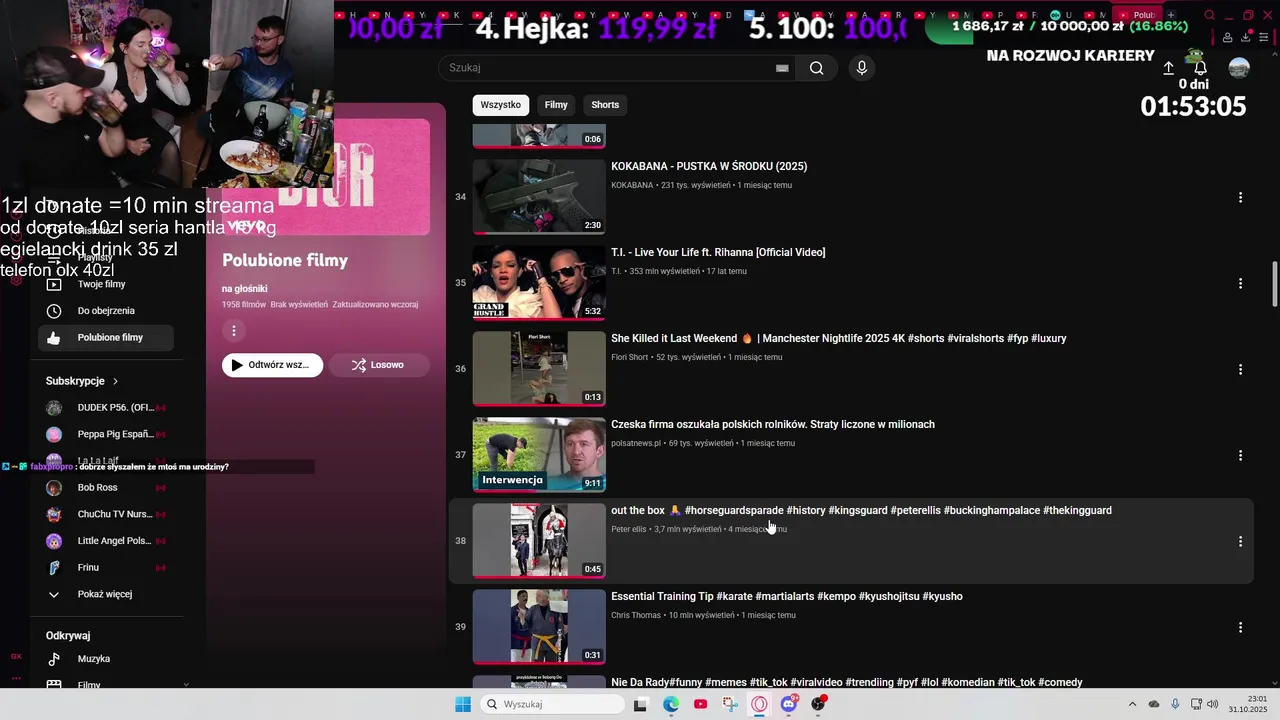The image size is (1280, 720).
Task: Open Muzyka in Odkrywaj section
Action: click(106, 659)
